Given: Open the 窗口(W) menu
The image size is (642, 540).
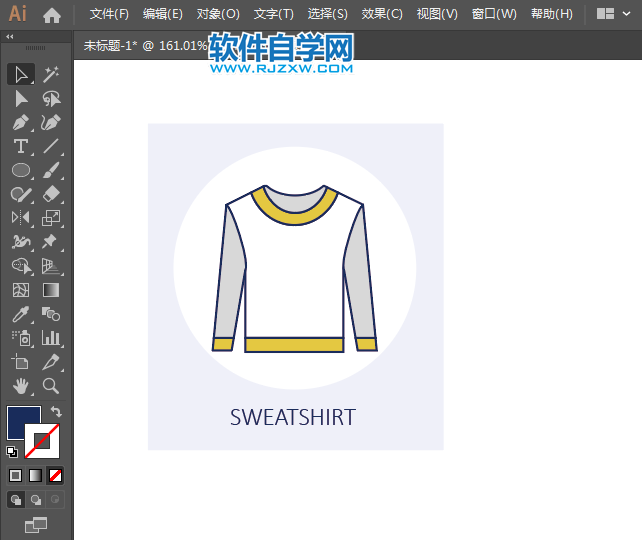Looking at the screenshot, I should 494,14.
